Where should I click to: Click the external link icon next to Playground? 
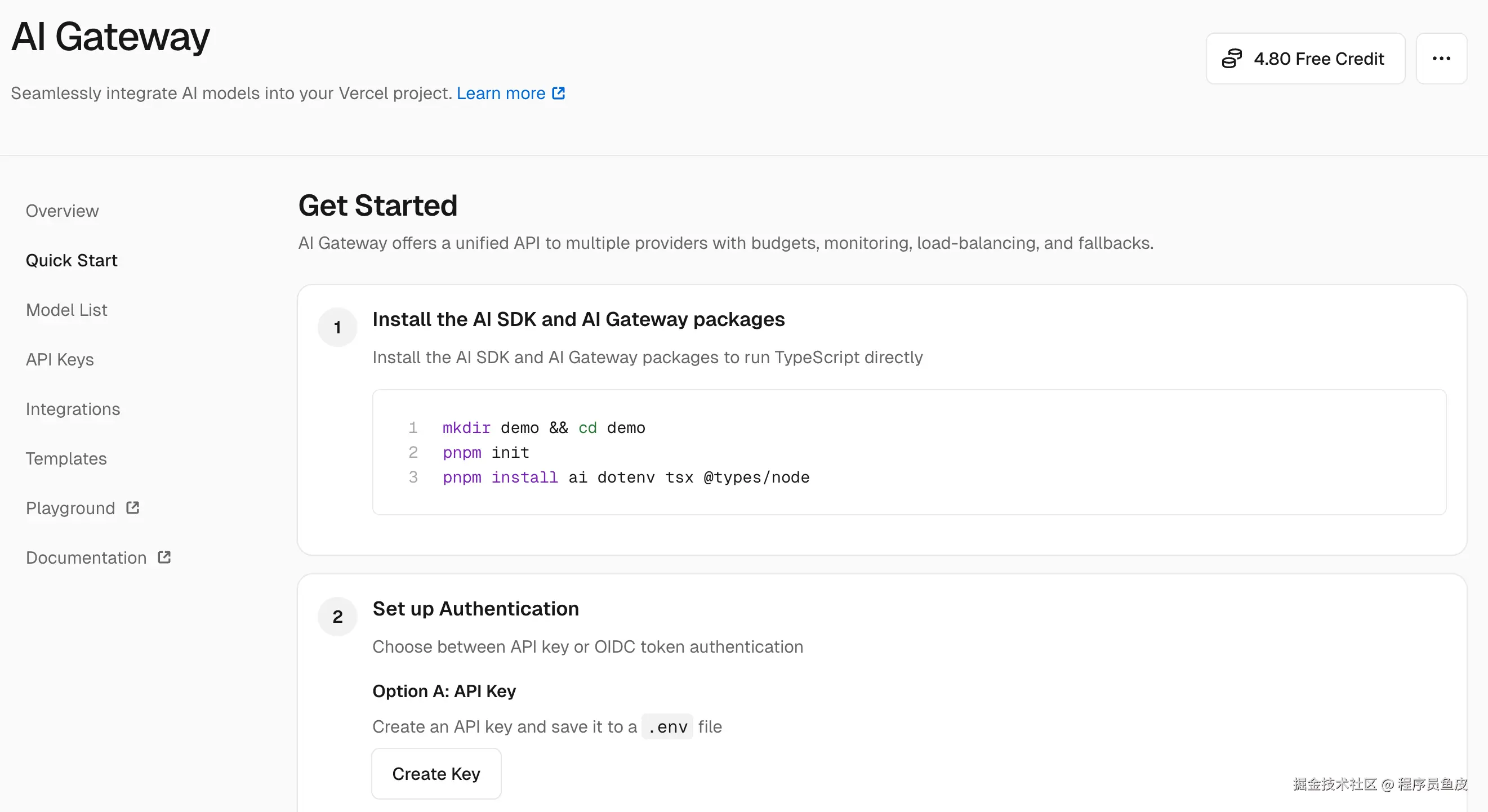pos(133,508)
